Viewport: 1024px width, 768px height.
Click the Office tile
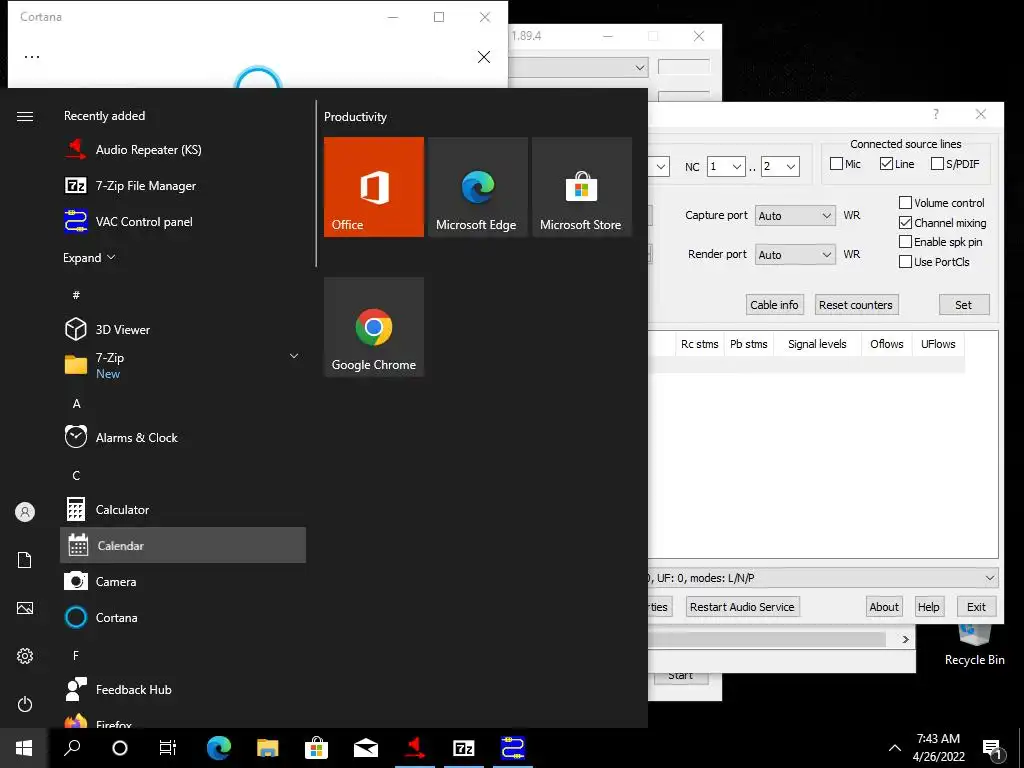374,187
